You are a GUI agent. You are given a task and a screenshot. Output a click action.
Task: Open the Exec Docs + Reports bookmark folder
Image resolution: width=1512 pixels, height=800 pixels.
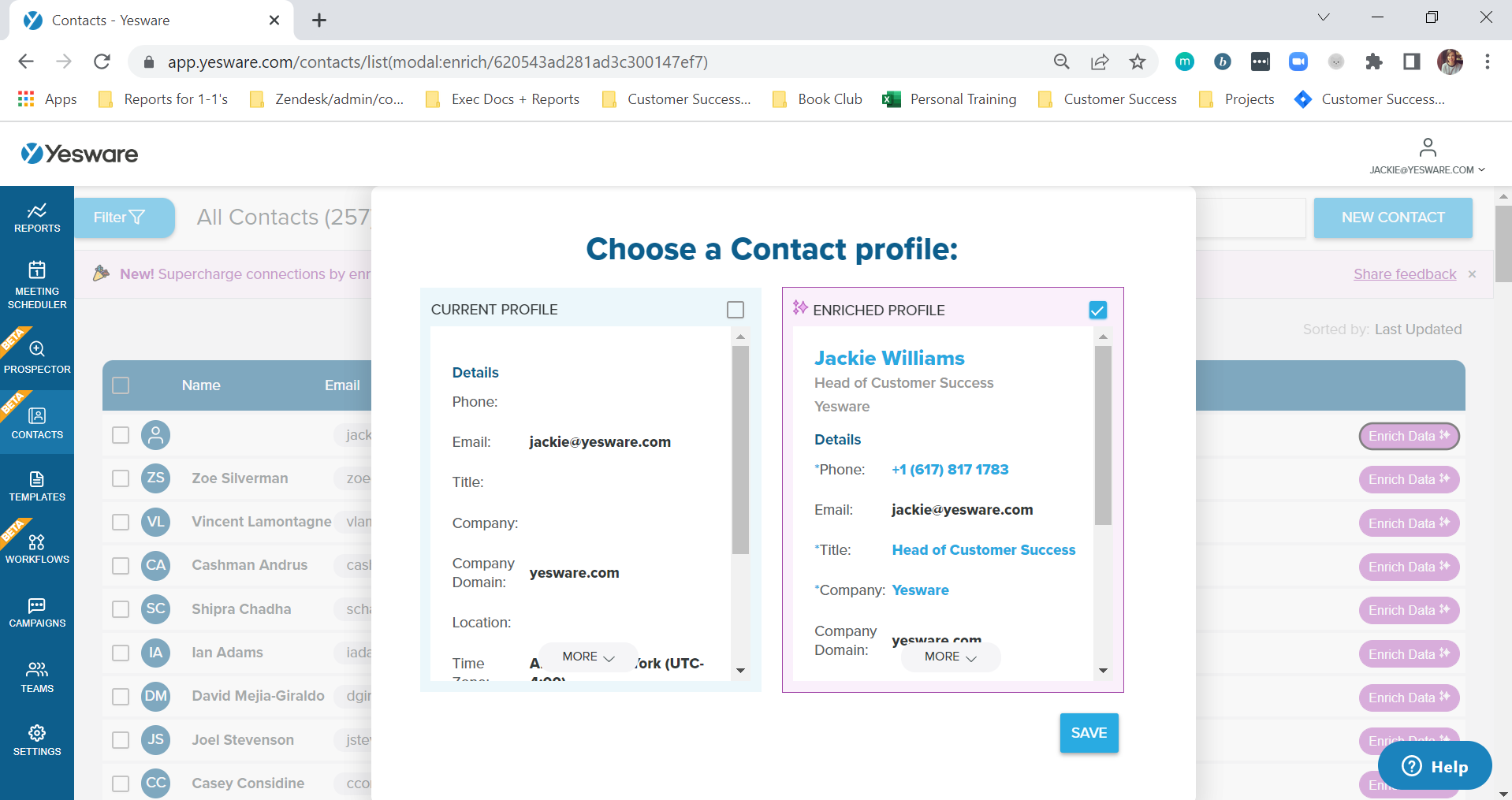[502, 99]
